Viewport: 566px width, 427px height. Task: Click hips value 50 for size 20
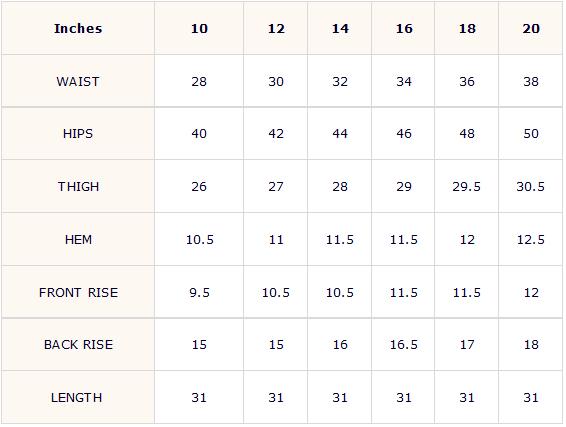pyautogui.click(x=531, y=134)
